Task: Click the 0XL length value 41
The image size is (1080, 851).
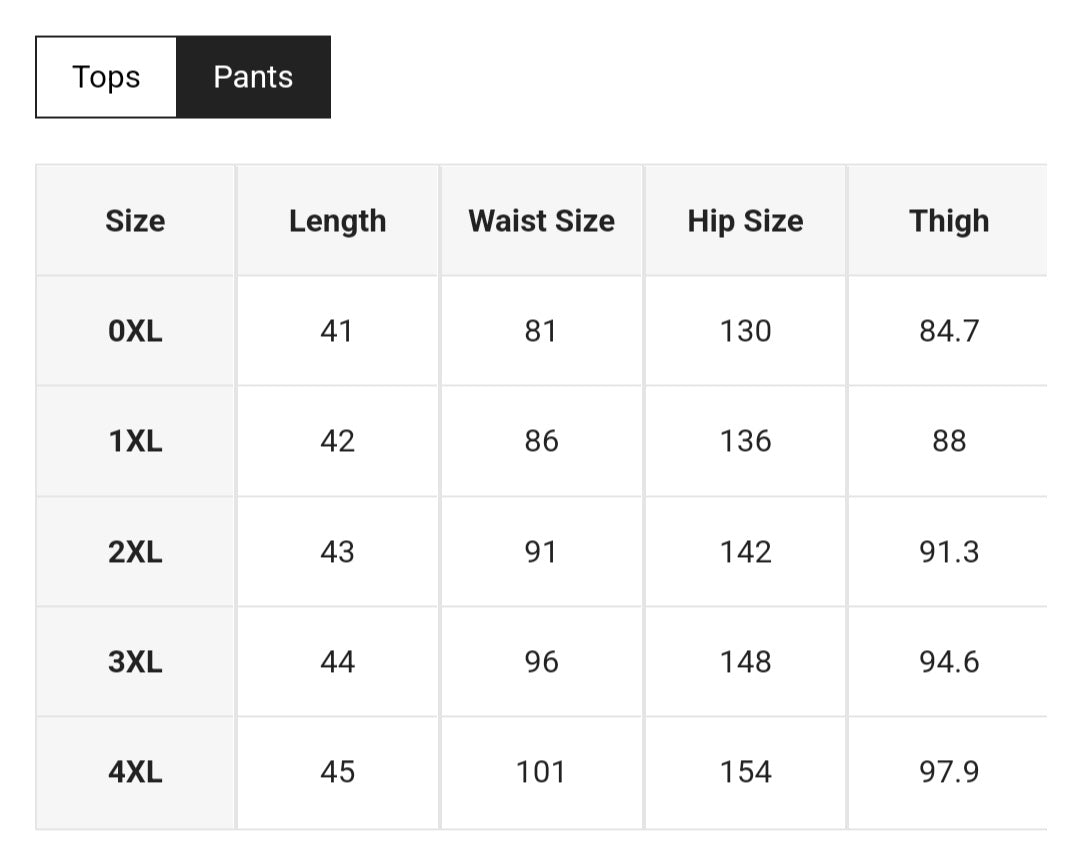Action: pos(337,331)
